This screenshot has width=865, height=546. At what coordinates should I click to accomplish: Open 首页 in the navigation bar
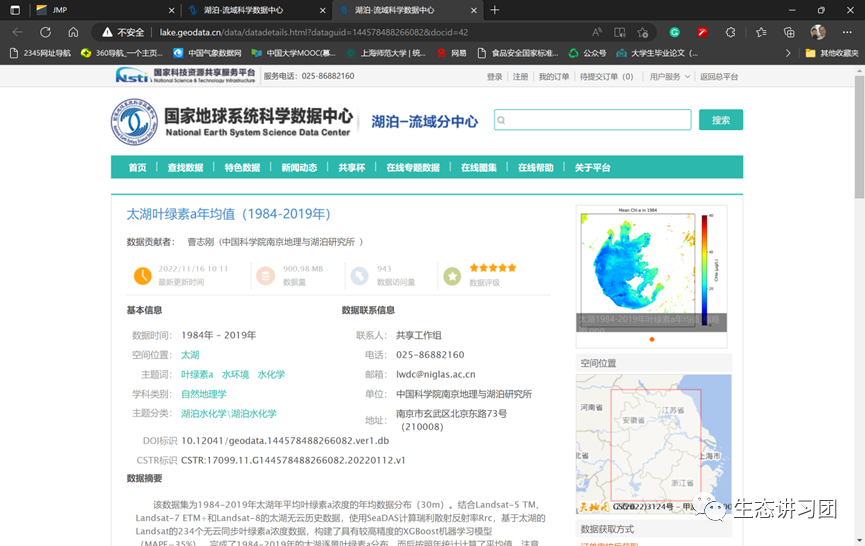[x=137, y=168]
